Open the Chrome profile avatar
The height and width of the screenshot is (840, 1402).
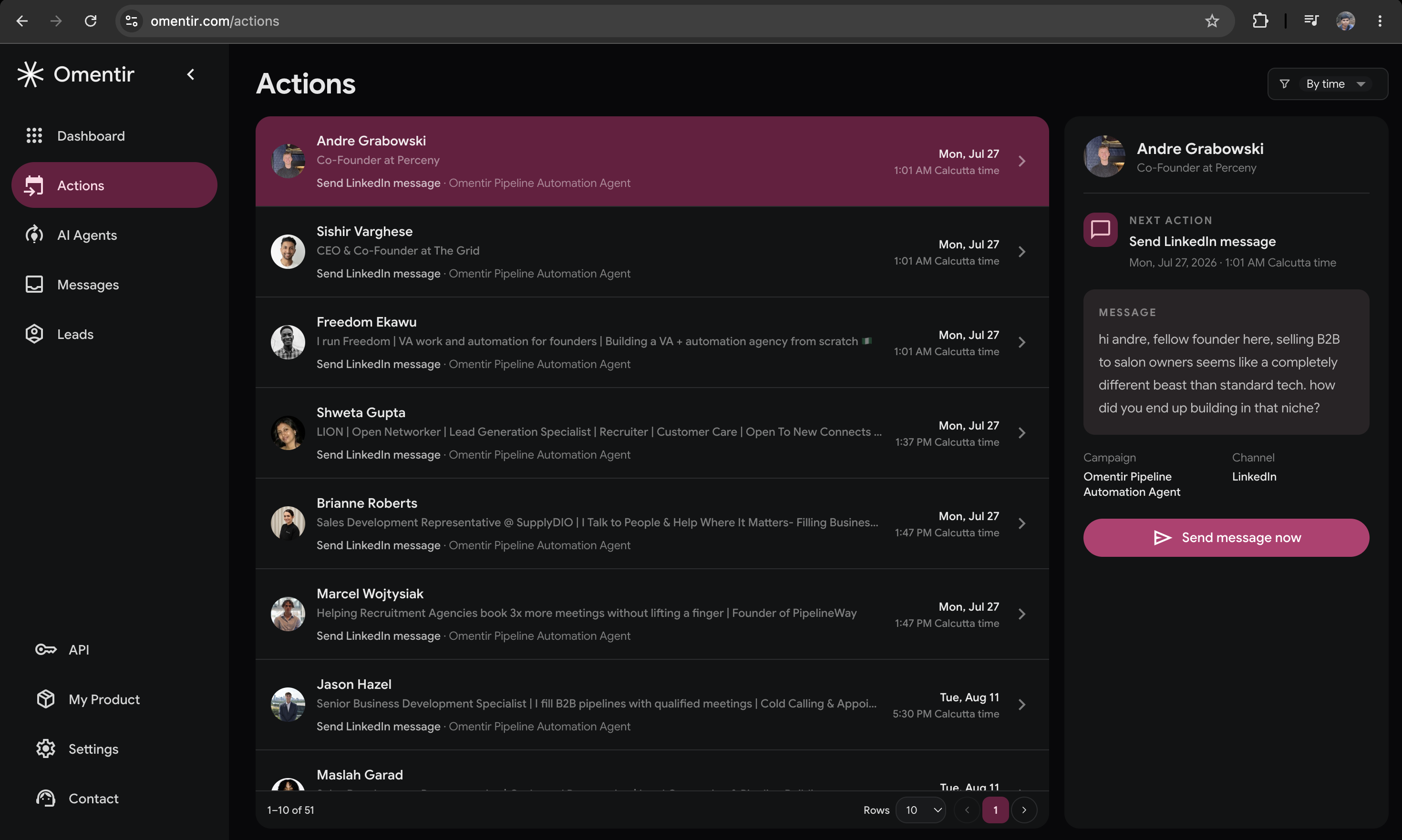click(x=1346, y=21)
